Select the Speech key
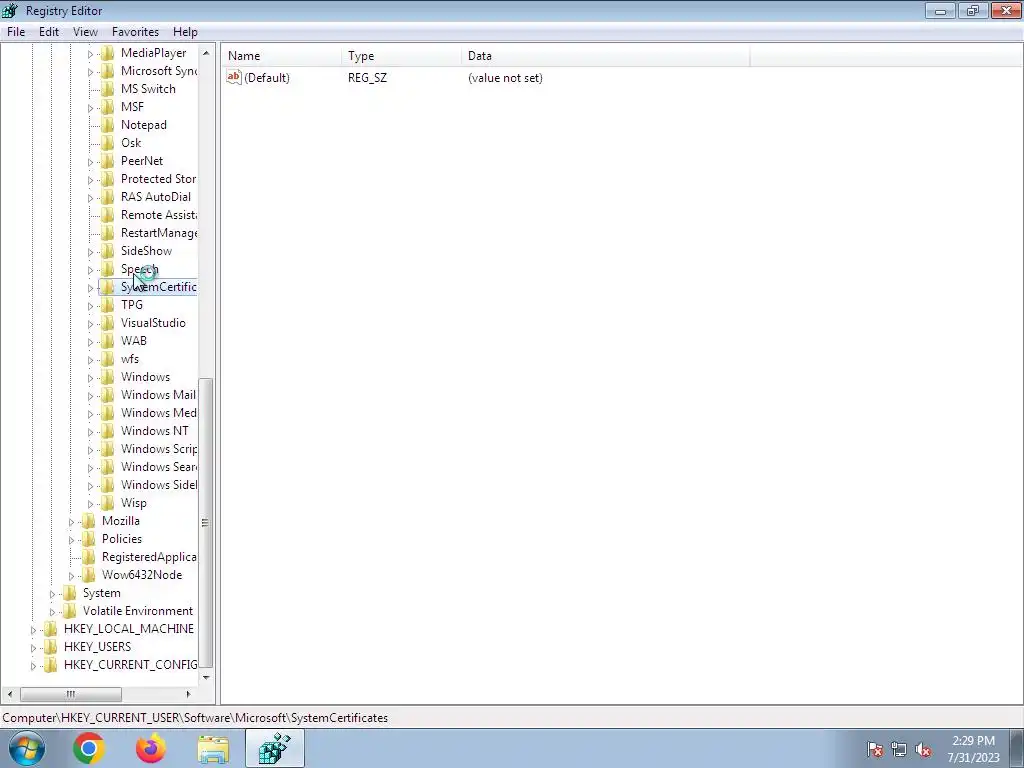 139,269
